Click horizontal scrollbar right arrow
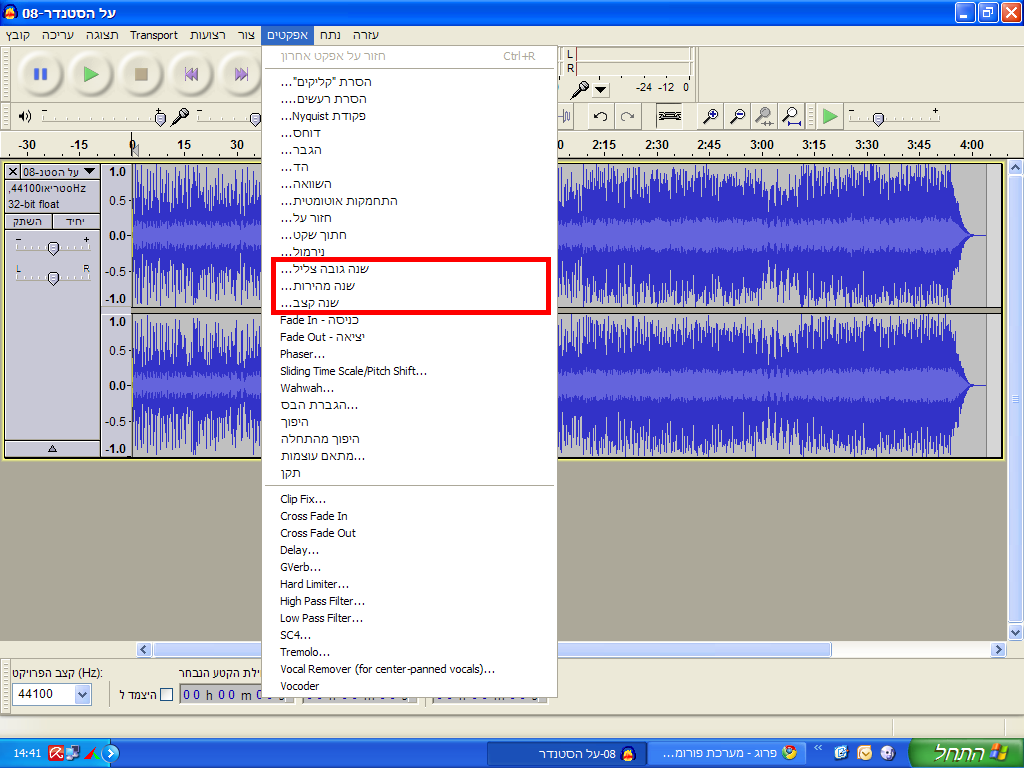Screen dimensions: 1024x768 point(998,649)
